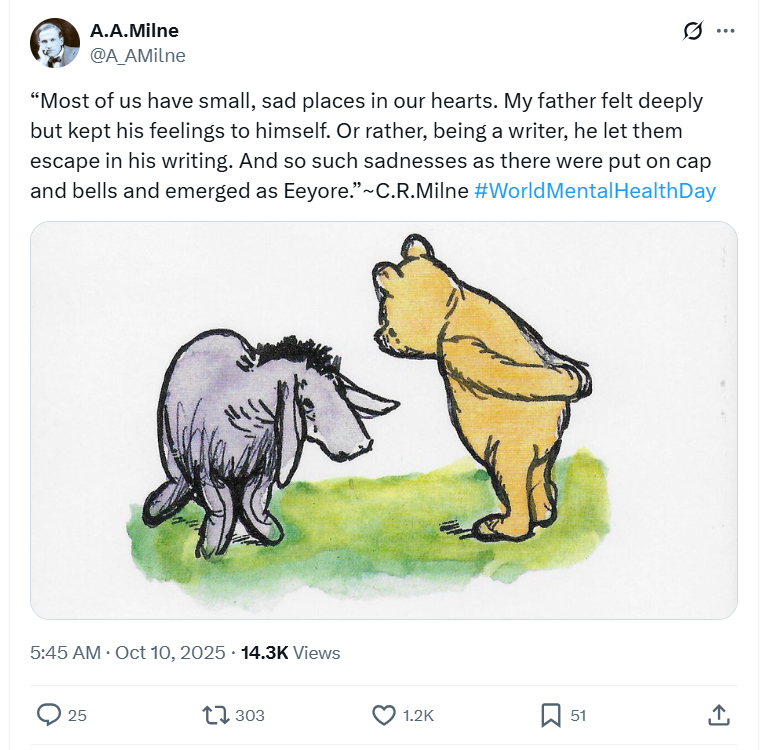Image resolution: width=767 pixels, height=750 pixels.
Task: Open the Grok explain icon
Action: click(692, 31)
